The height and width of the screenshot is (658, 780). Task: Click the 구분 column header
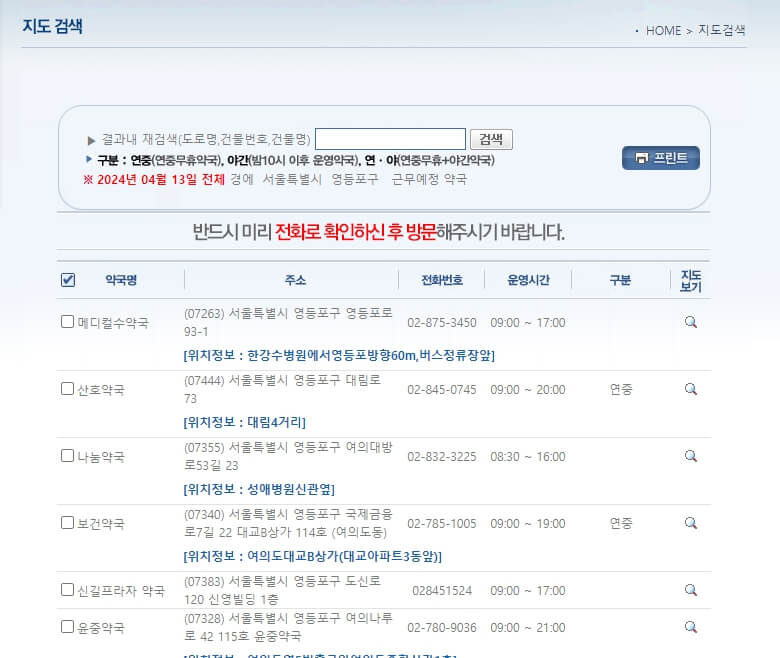[x=620, y=280]
